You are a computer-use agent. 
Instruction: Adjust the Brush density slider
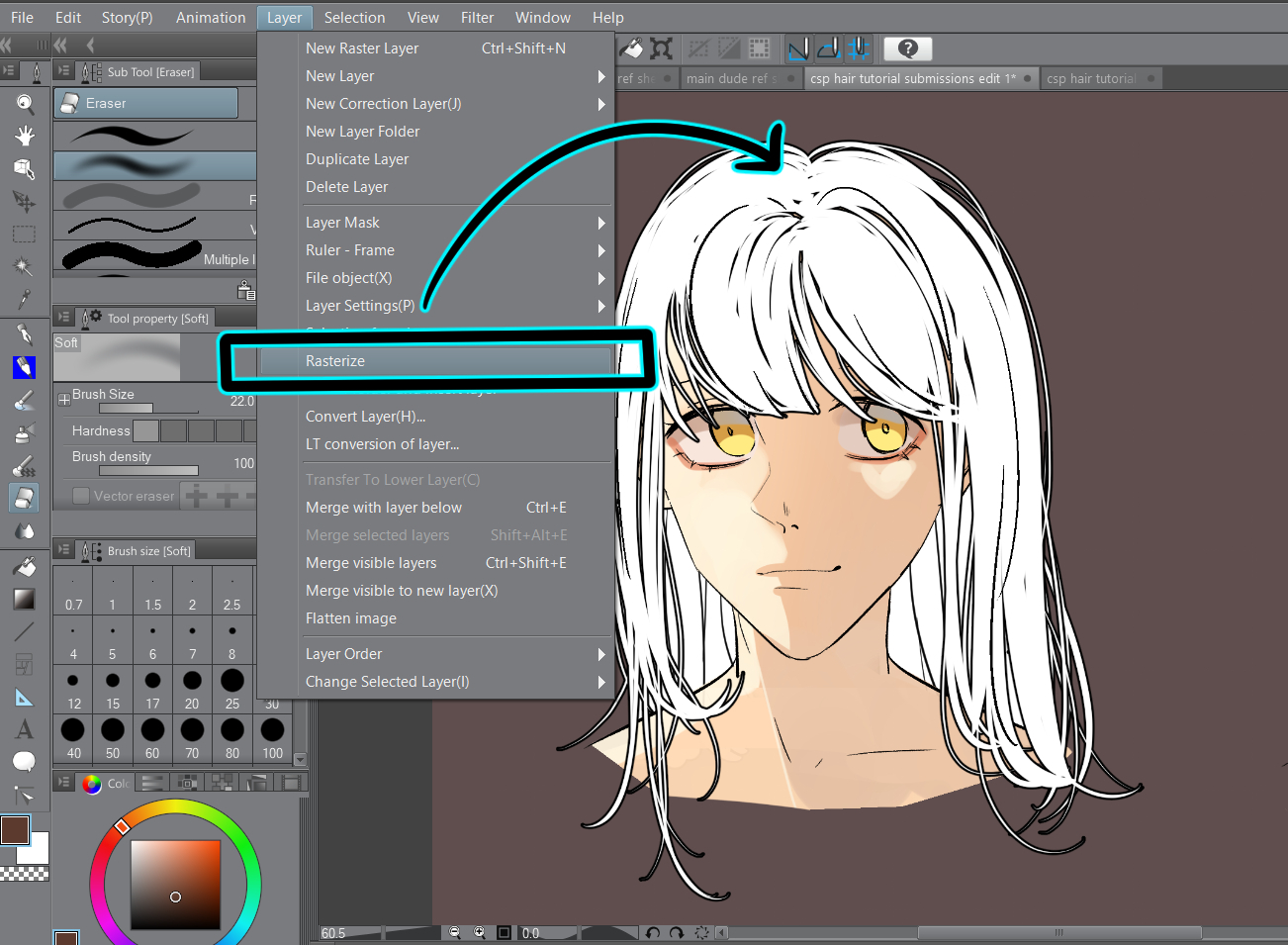pyautogui.click(x=148, y=470)
